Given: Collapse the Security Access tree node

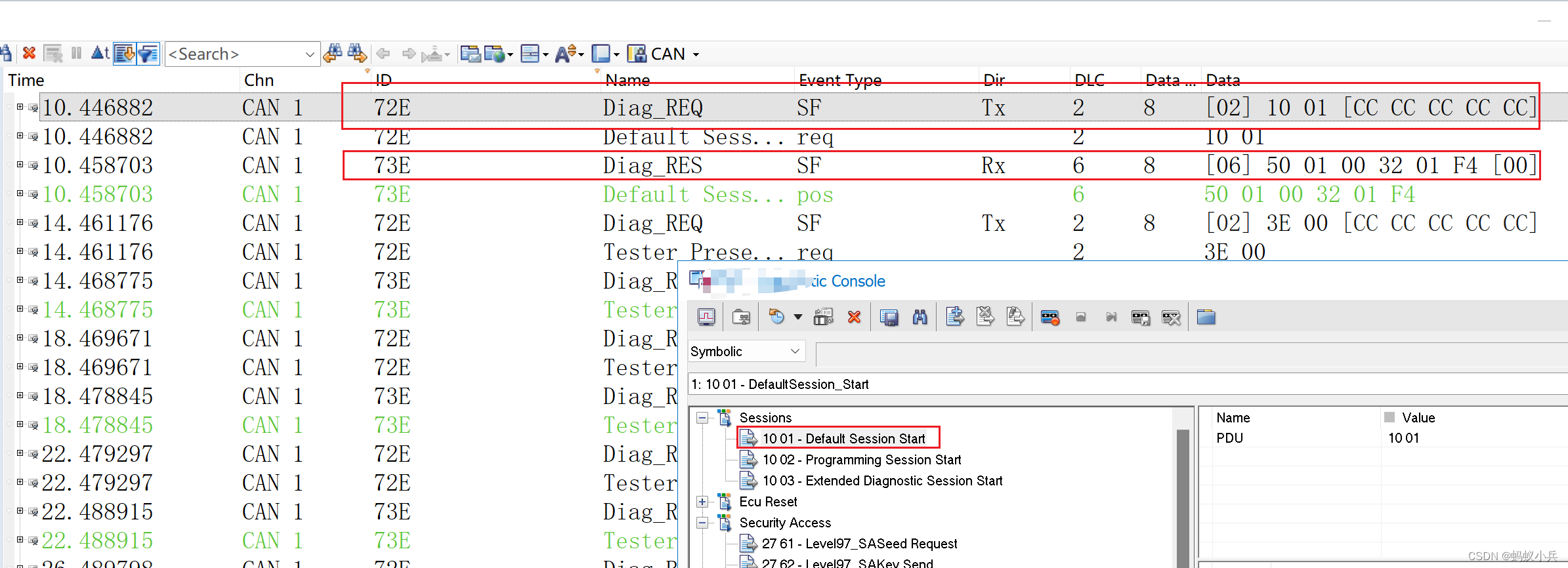Looking at the screenshot, I should [702, 523].
